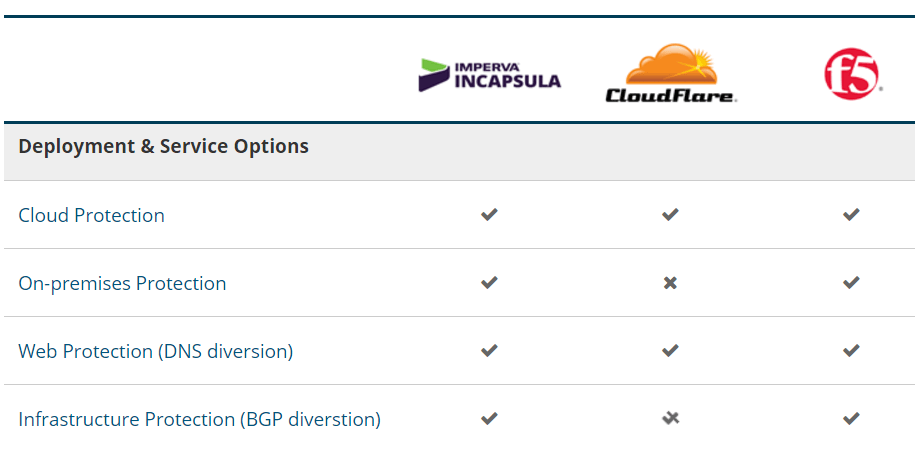Click F5's On-premises Protection checkmark
The height and width of the screenshot is (451, 915).
click(851, 283)
